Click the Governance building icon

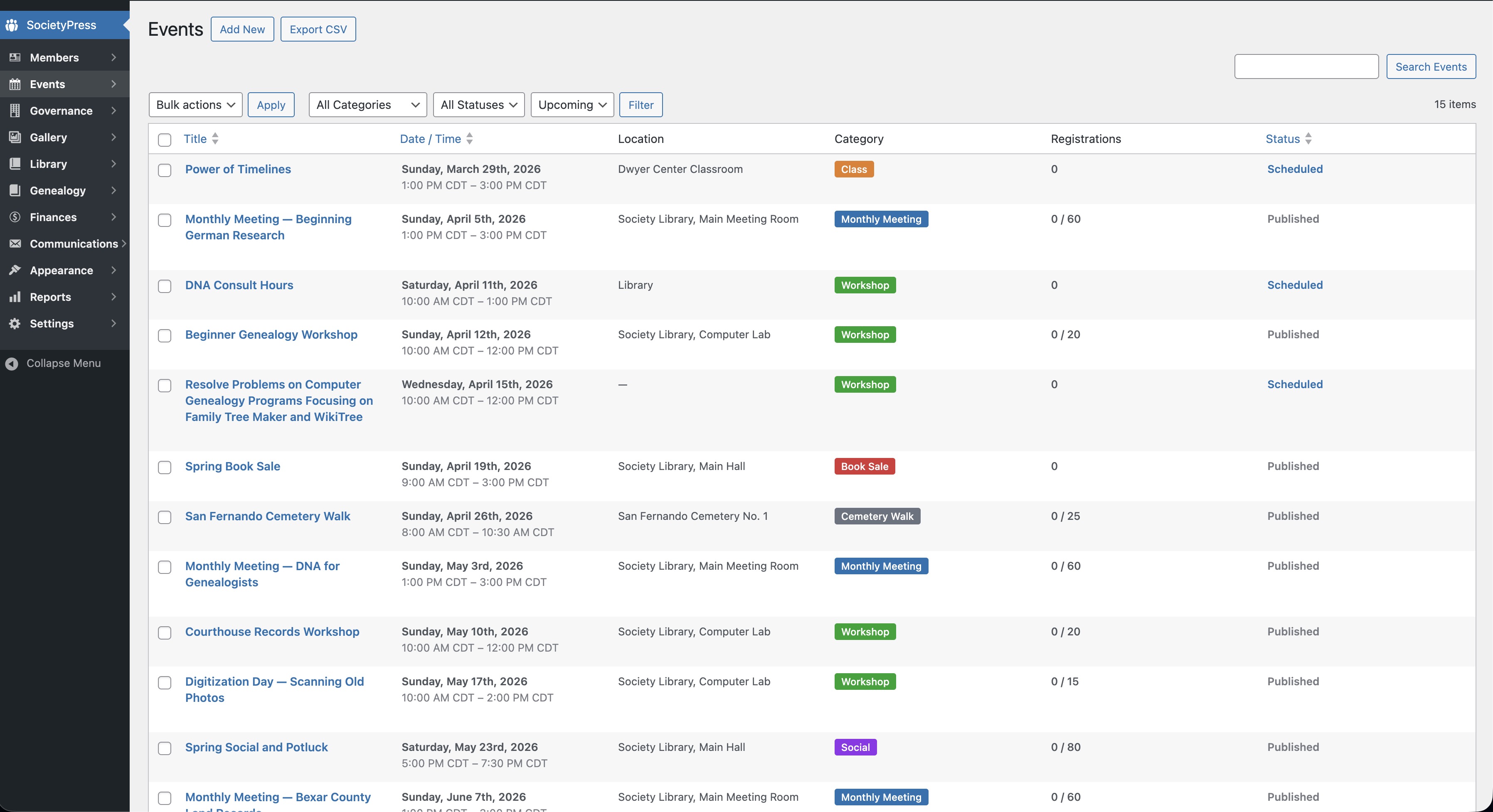click(x=15, y=111)
